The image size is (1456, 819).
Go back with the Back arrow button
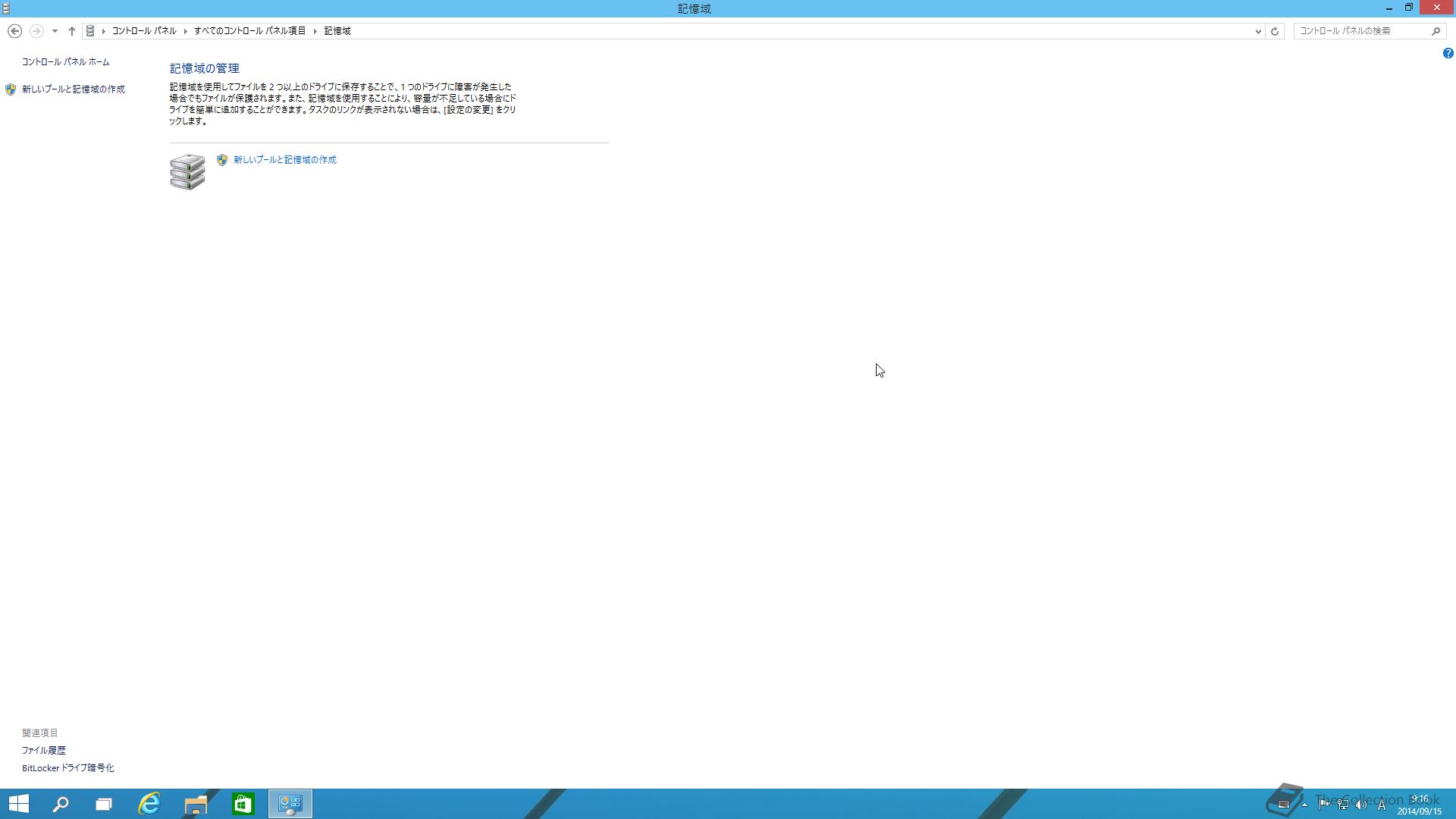pos(14,31)
